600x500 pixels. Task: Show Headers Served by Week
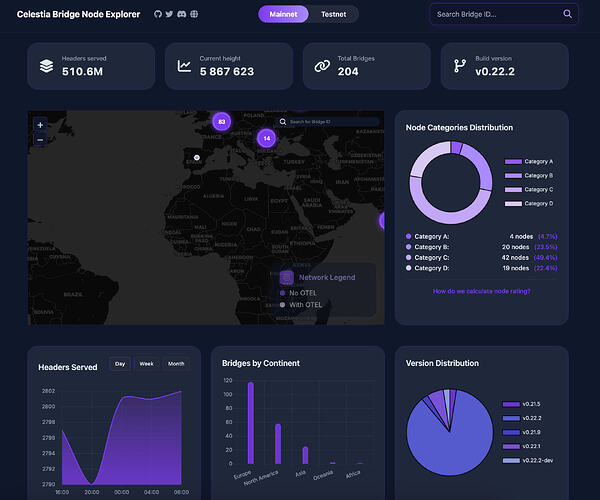point(146,364)
